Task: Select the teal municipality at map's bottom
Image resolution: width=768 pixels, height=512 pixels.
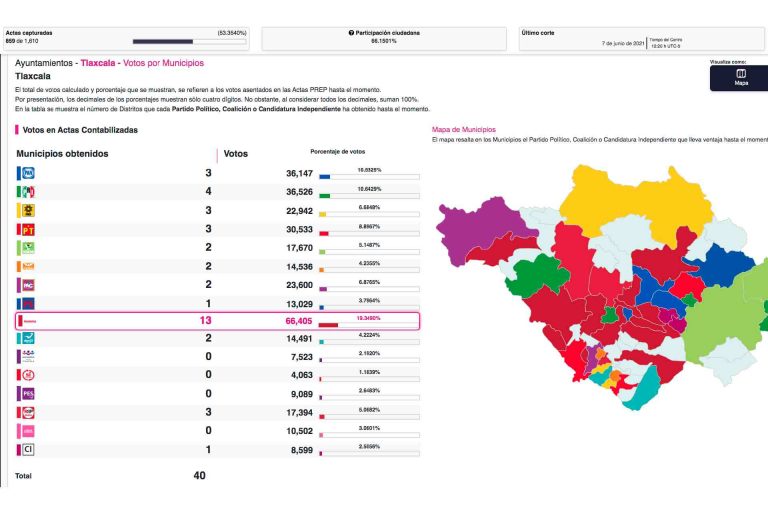Action: (644, 390)
